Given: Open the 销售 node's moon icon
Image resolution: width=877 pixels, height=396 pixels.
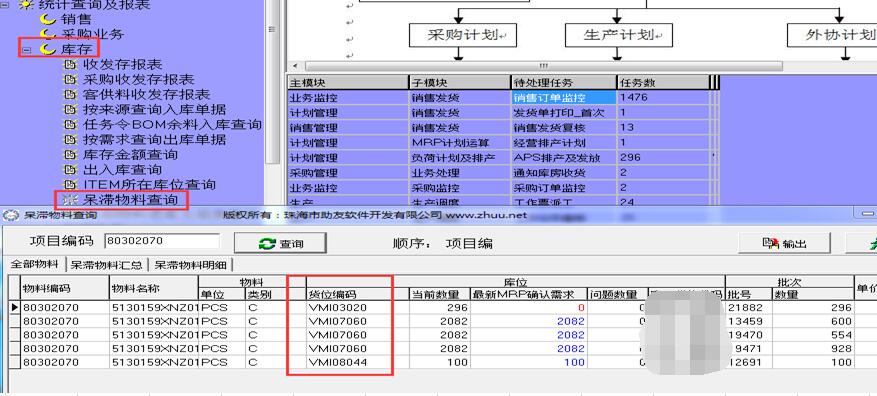Looking at the screenshot, I should pos(48,19).
